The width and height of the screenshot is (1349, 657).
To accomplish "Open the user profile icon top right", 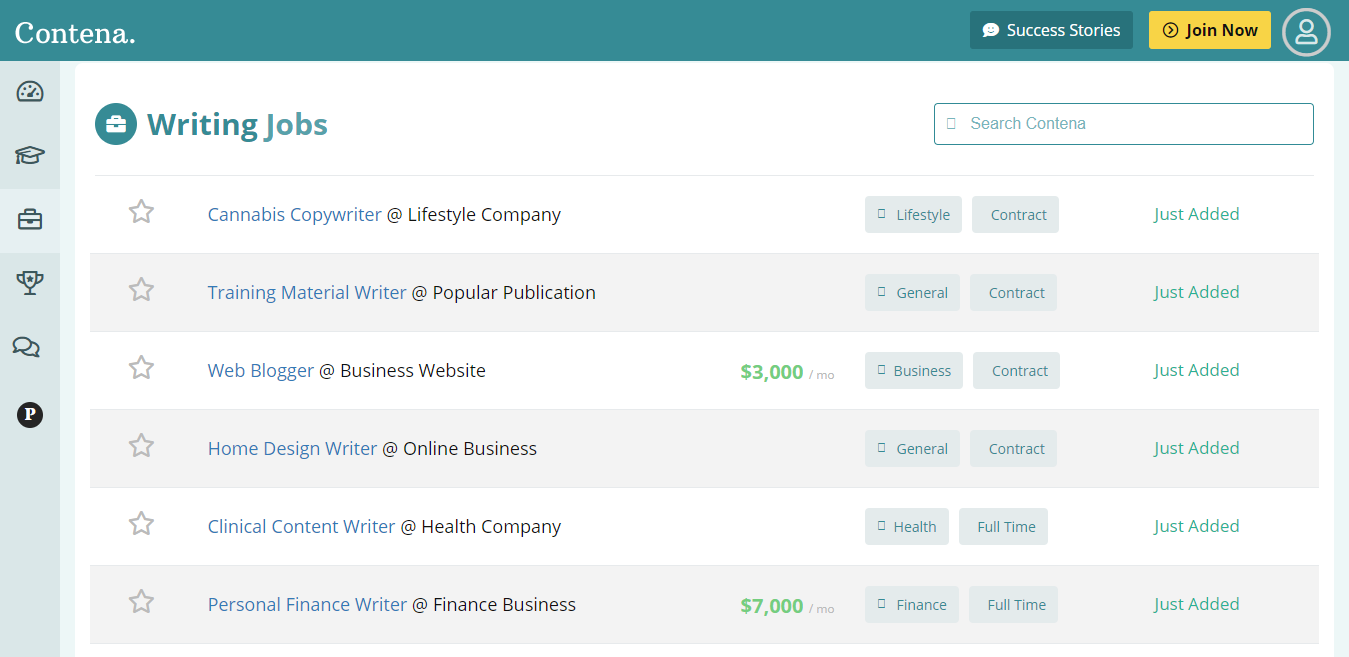I will [1306, 31].
